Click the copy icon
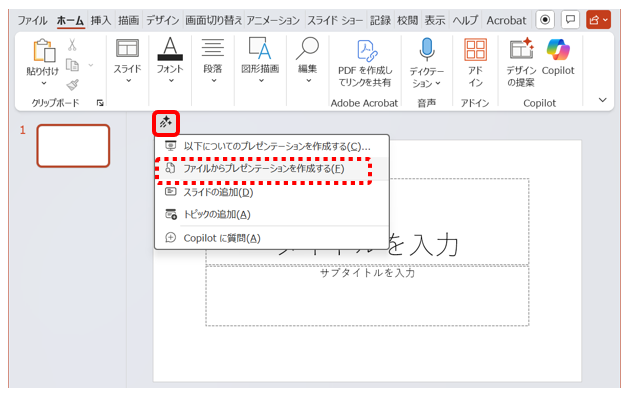This screenshot has width=626, height=396. 72,65
